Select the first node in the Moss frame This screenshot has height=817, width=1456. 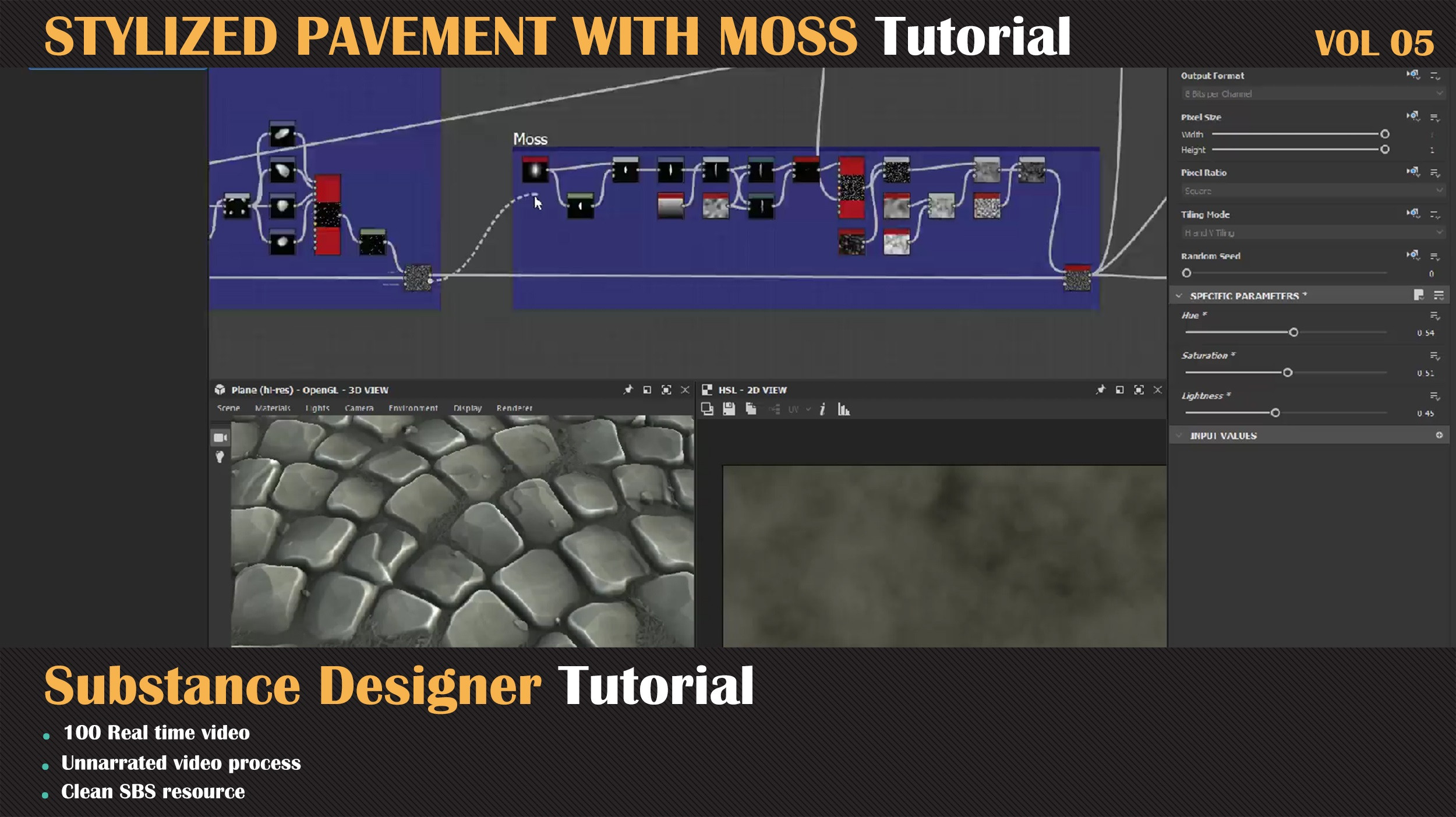click(535, 170)
